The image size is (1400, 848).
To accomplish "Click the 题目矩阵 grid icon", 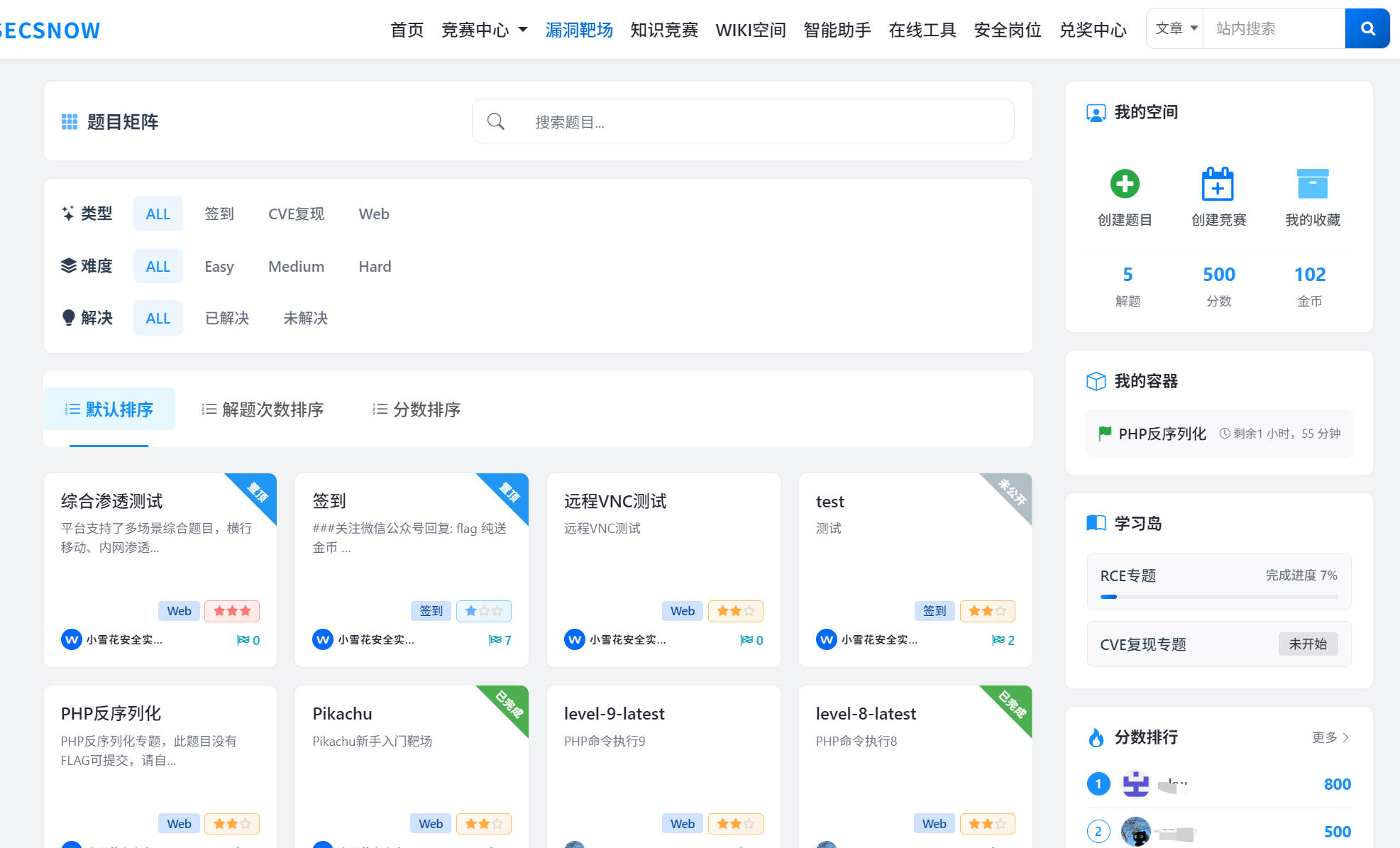I will pyautogui.click(x=70, y=122).
